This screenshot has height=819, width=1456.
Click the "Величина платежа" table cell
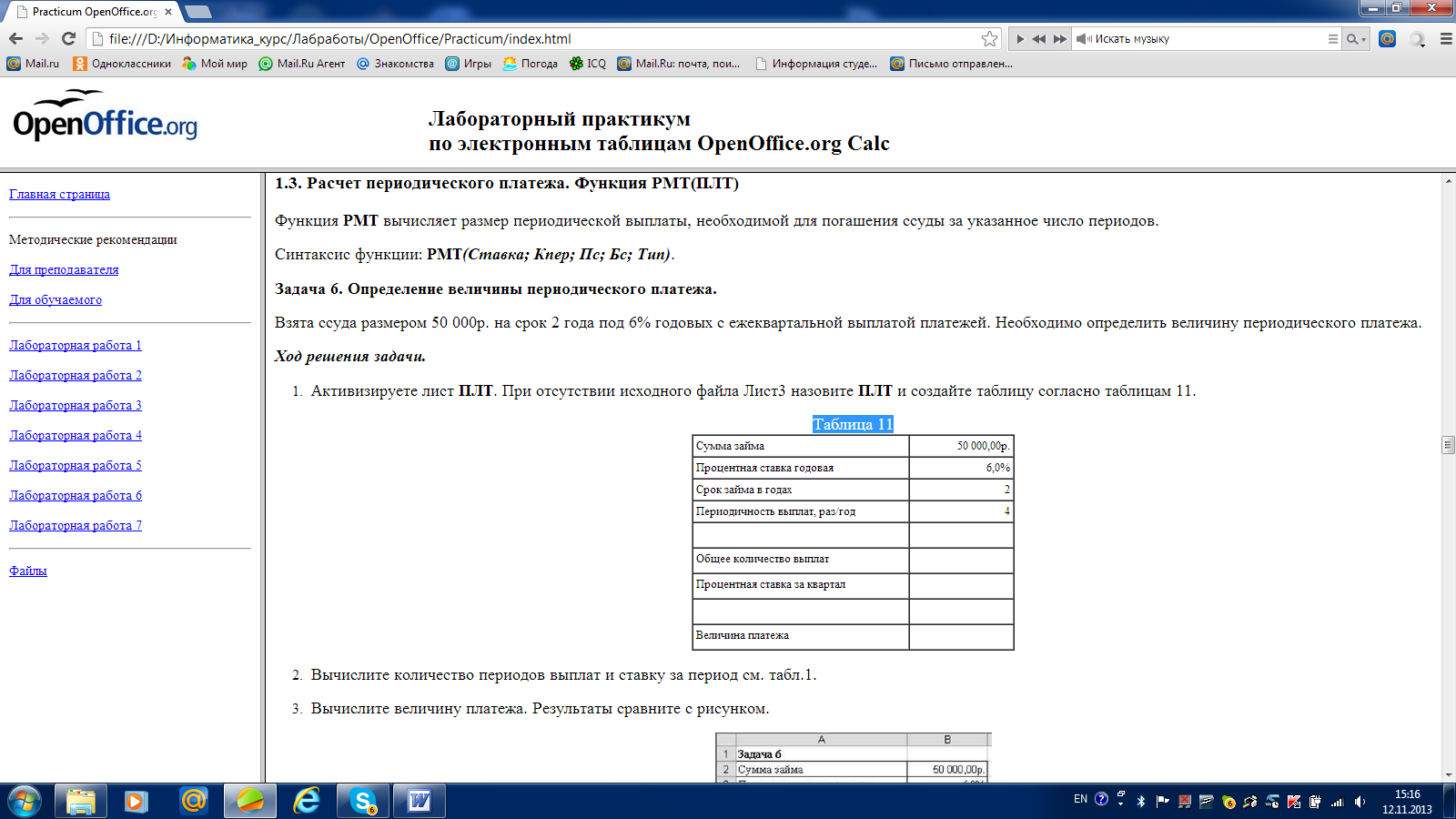[x=801, y=636]
